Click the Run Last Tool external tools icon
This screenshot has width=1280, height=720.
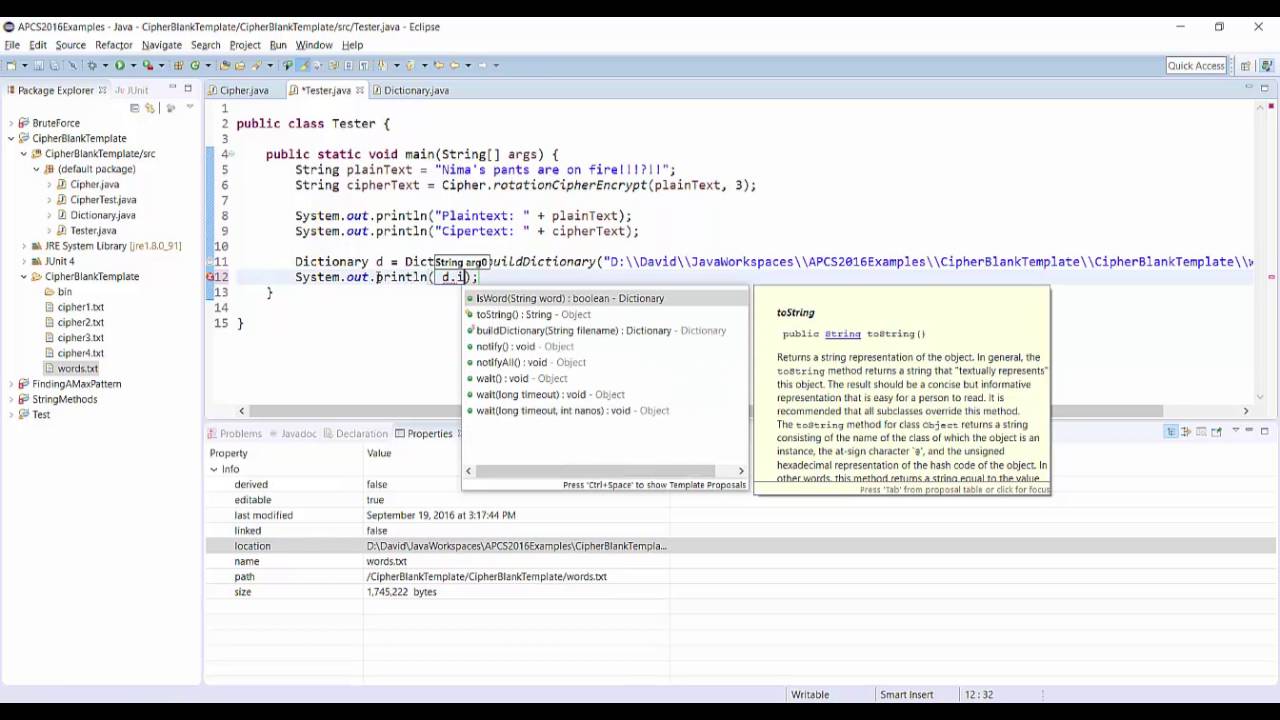[x=147, y=65]
